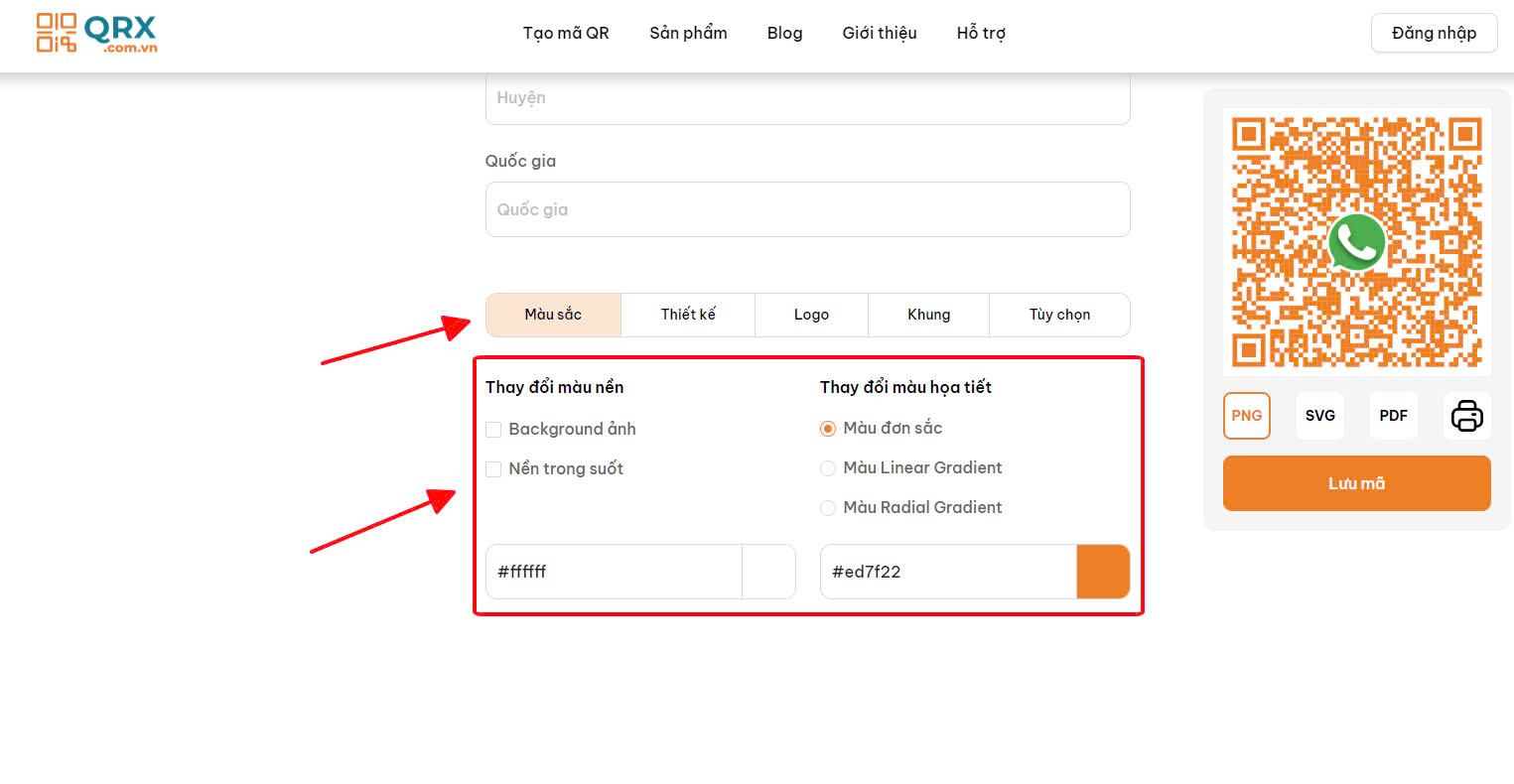The image size is (1514, 784).
Task: Click the #ffffff background color field
Action: coord(614,572)
